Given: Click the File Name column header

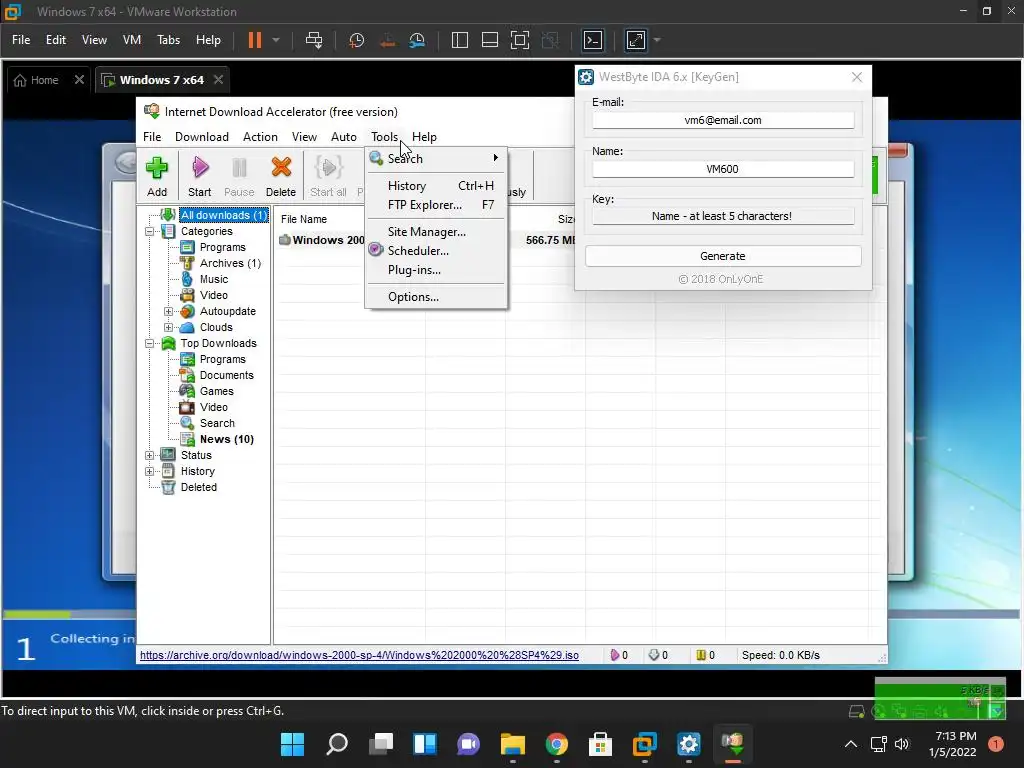Looking at the screenshot, I should point(304,219).
